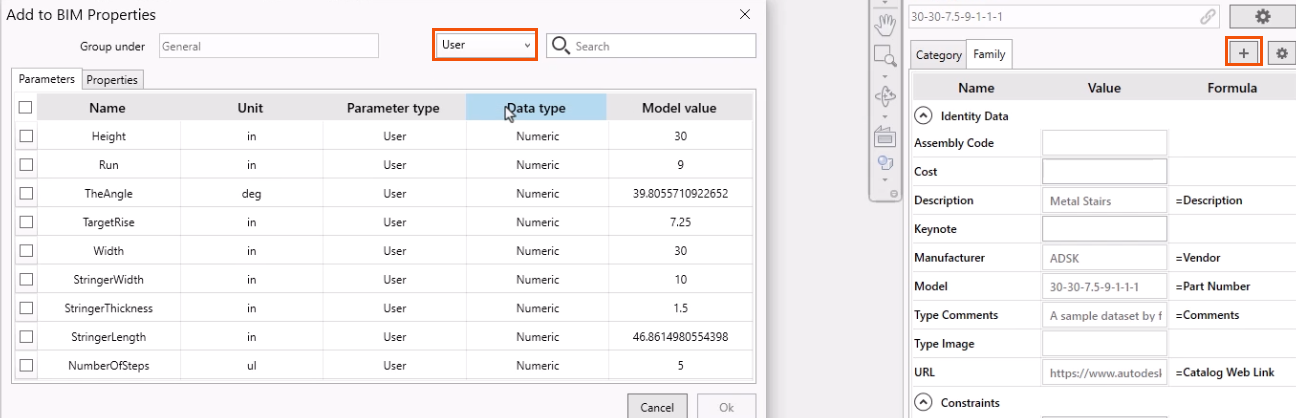Close the Add to BIM Properties dialog
The width and height of the screenshot is (1296, 418).
(744, 14)
